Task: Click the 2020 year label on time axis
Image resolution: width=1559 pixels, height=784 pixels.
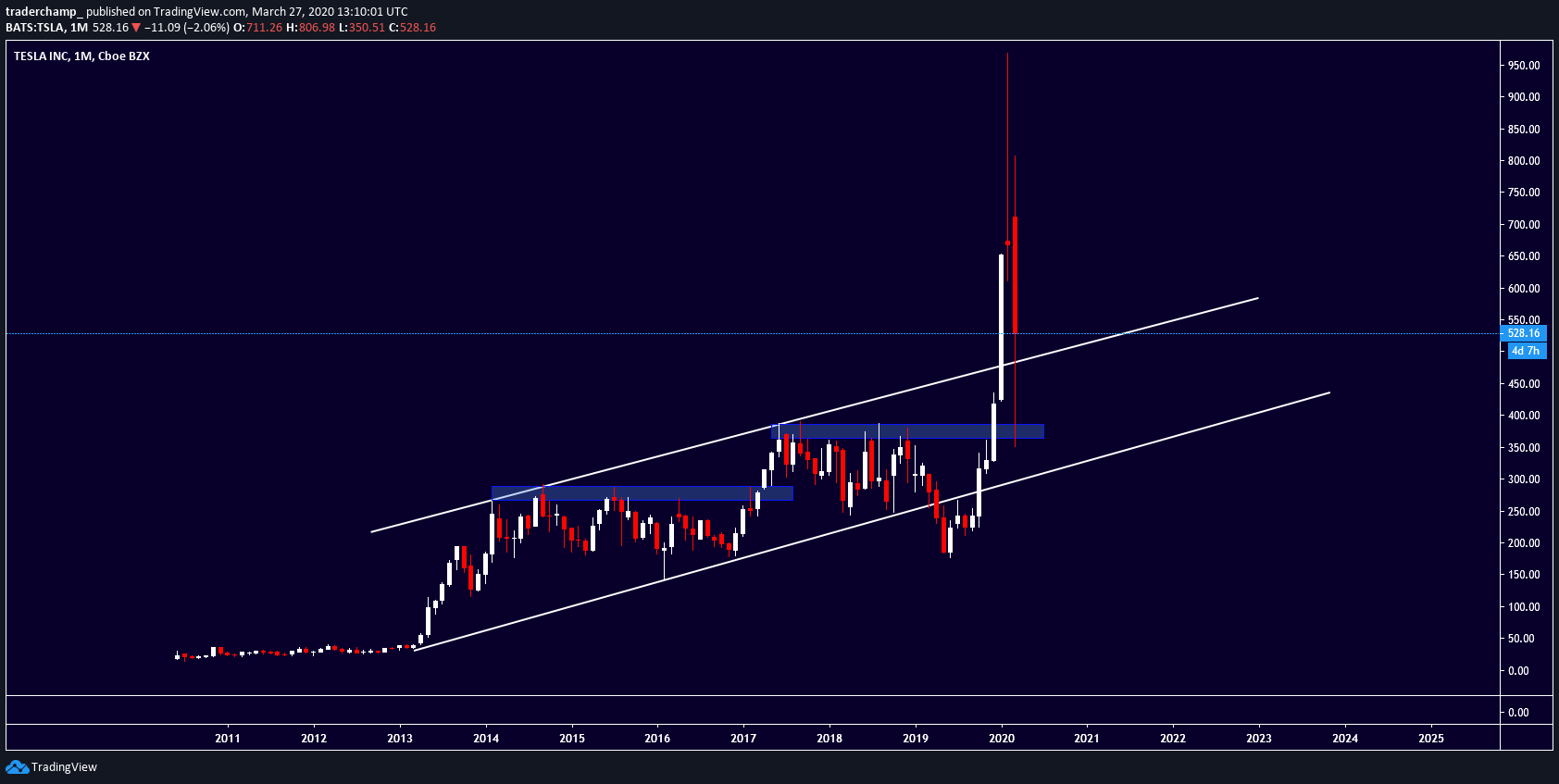Action: pos(1002,739)
